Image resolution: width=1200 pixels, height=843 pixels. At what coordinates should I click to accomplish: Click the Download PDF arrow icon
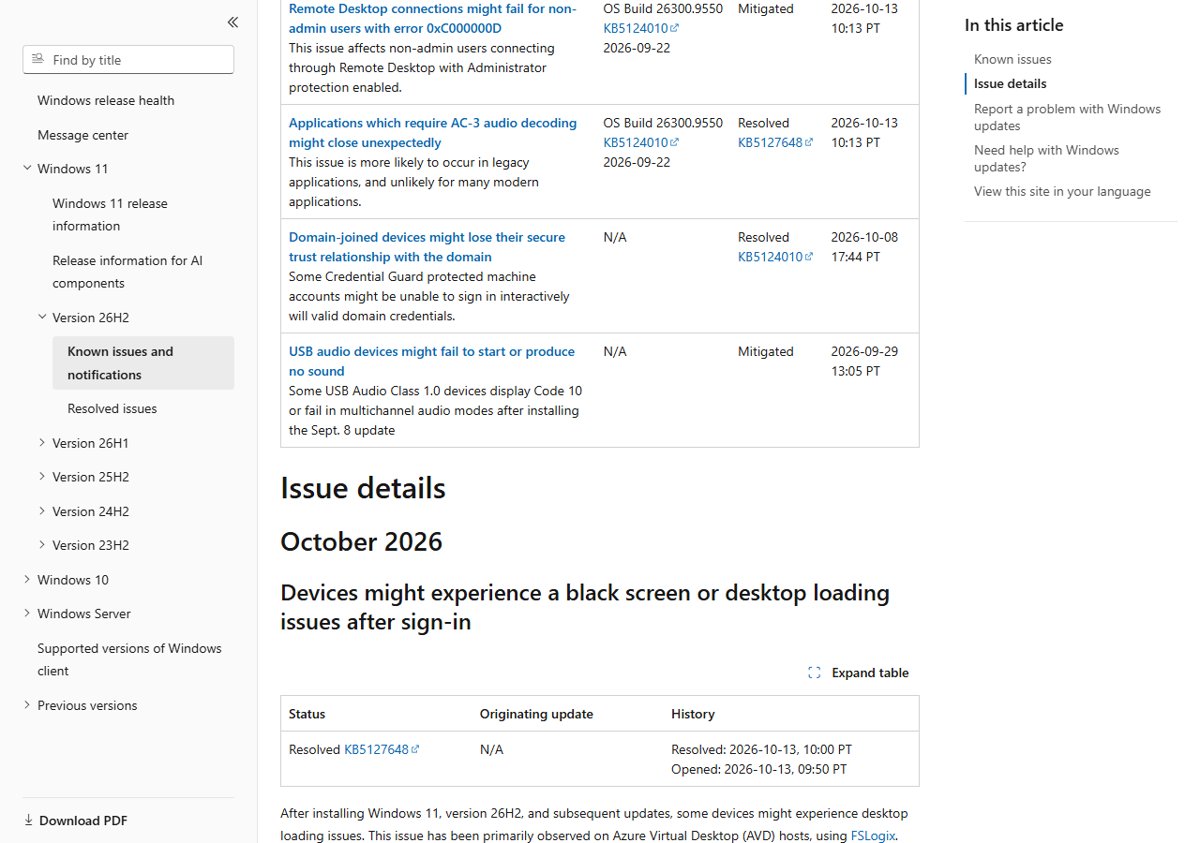[x=28, y=821]
